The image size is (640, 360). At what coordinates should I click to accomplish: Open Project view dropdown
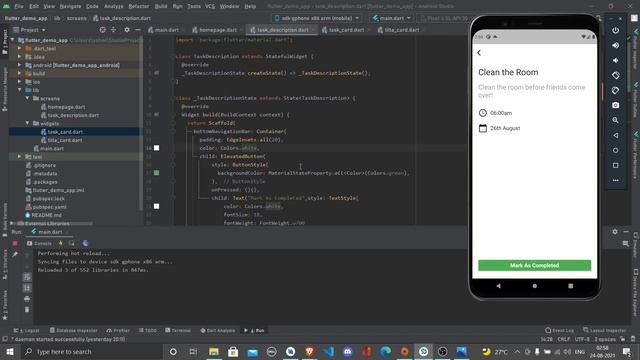[x=29, y=30]
